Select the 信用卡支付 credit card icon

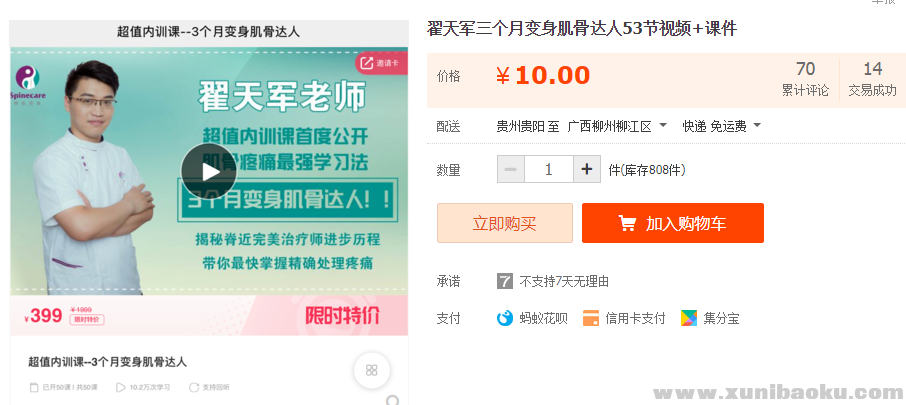[x=591, y=318]
